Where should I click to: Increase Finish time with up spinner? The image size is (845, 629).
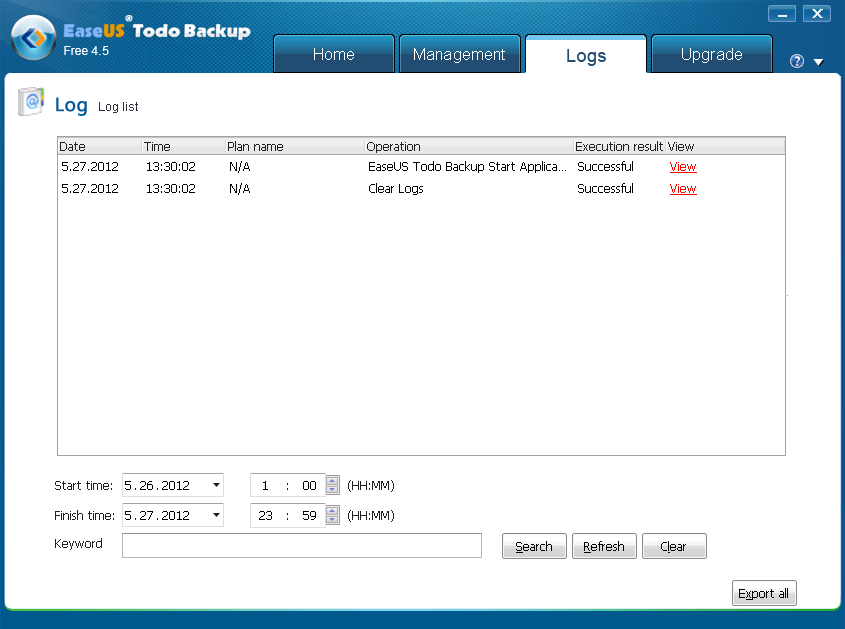pos(333,510)
